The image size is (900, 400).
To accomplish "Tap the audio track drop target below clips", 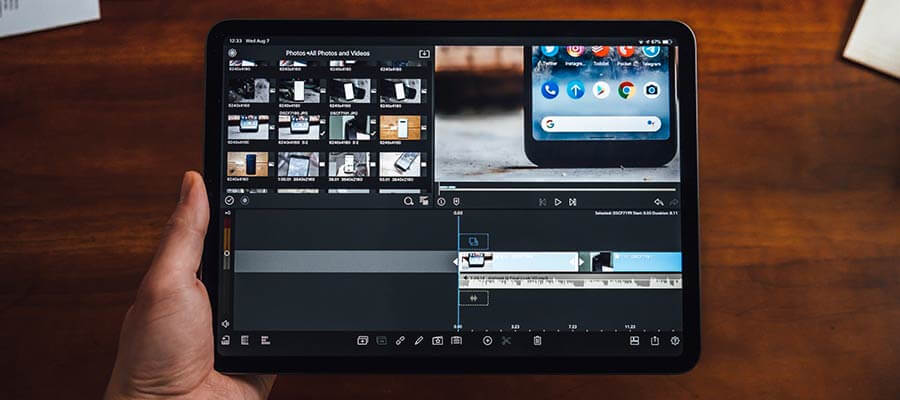I will point(474,298).
